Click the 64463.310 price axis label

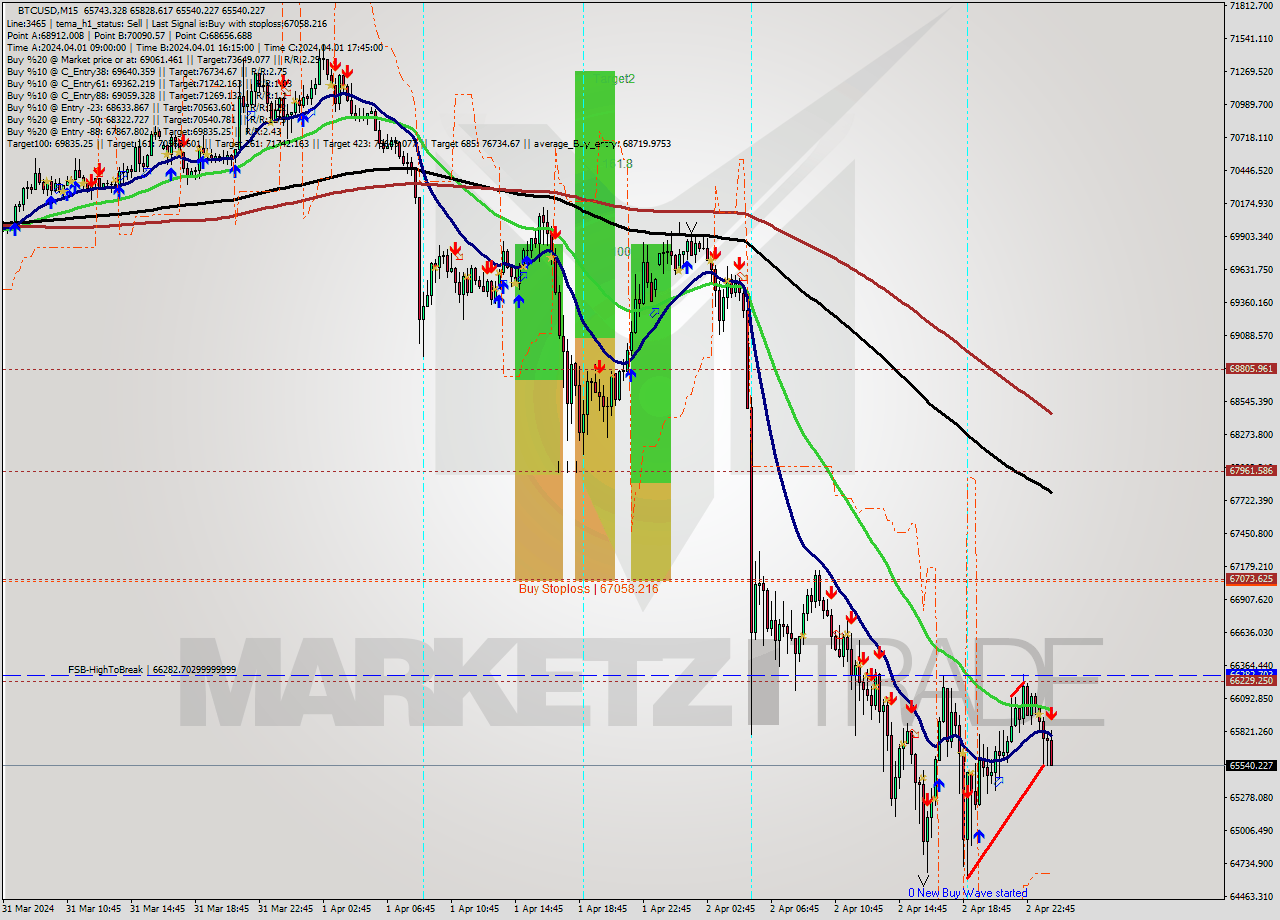pos(1251,897)
